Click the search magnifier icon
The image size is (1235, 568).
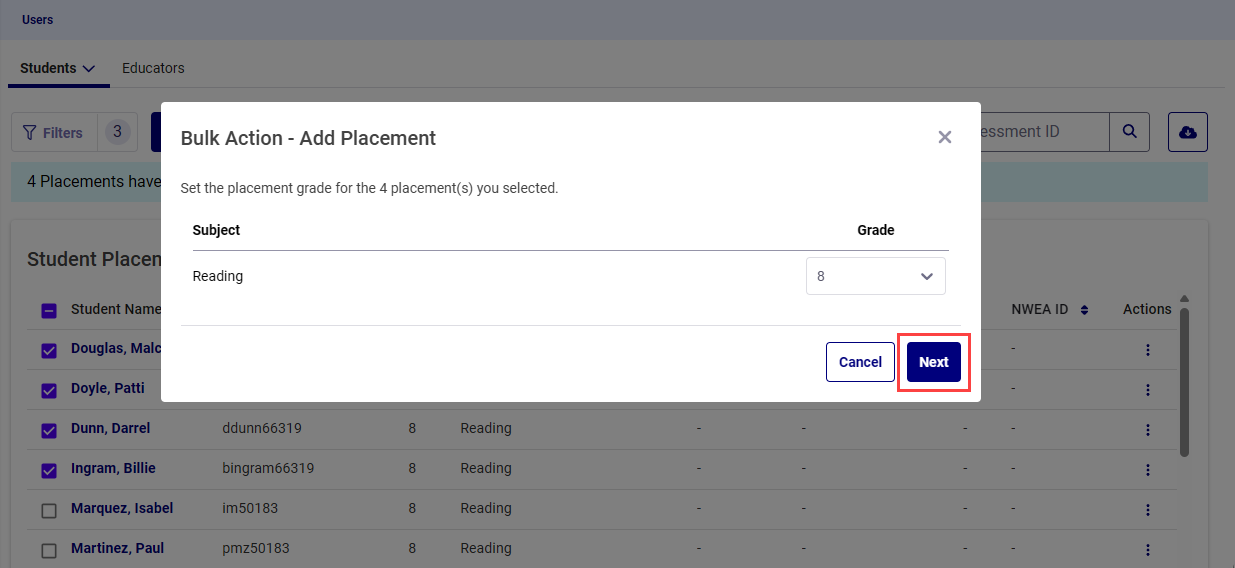[1129, 132]
